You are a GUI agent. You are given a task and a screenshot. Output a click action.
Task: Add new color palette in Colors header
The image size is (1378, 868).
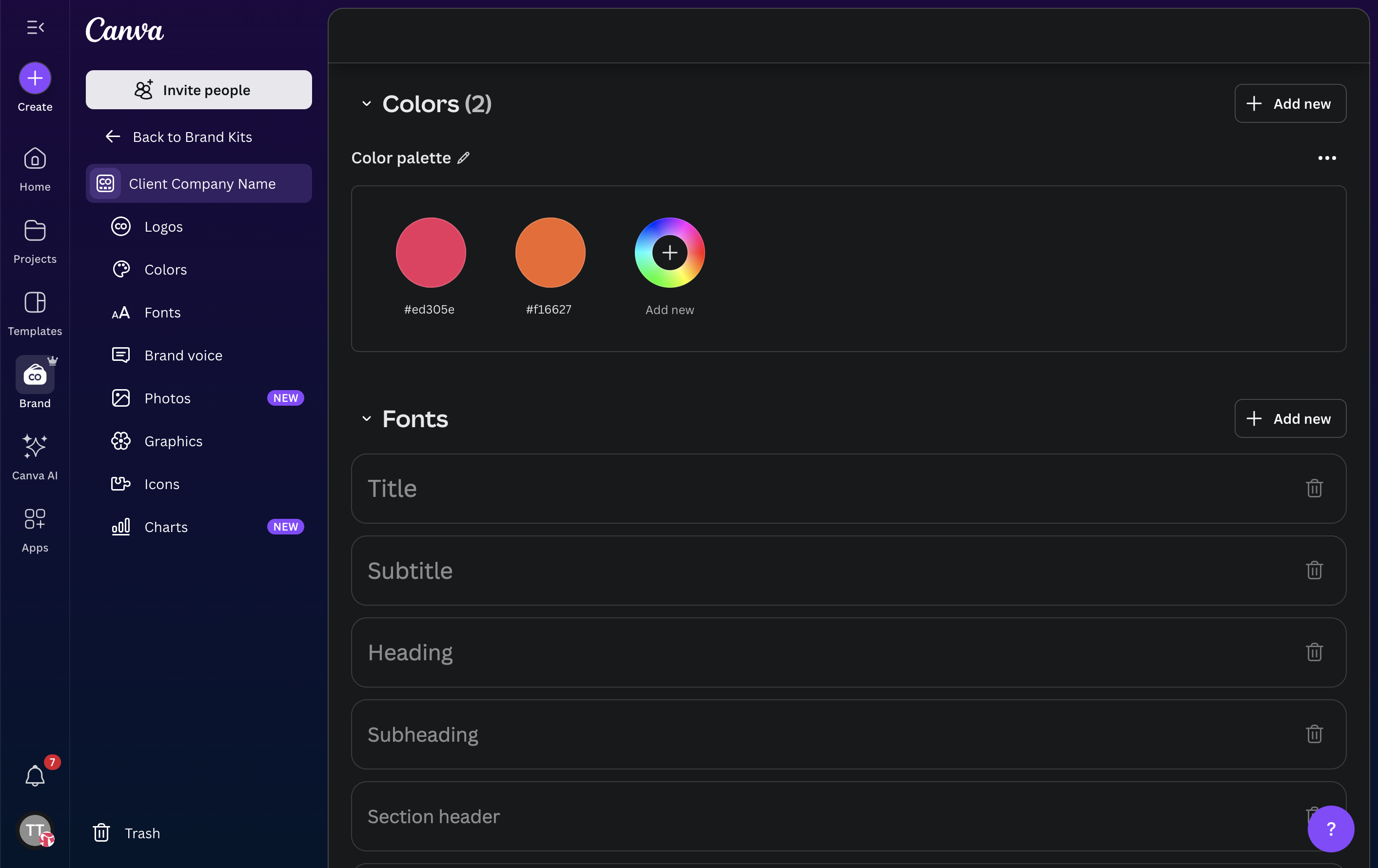[1290, 103]
